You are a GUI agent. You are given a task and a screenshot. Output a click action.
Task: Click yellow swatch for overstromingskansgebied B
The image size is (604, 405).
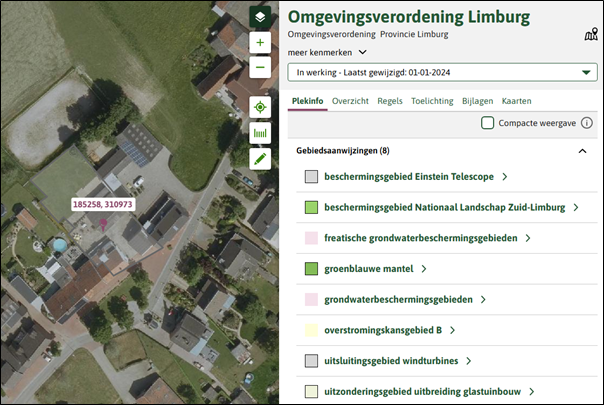tap(311, 330)
